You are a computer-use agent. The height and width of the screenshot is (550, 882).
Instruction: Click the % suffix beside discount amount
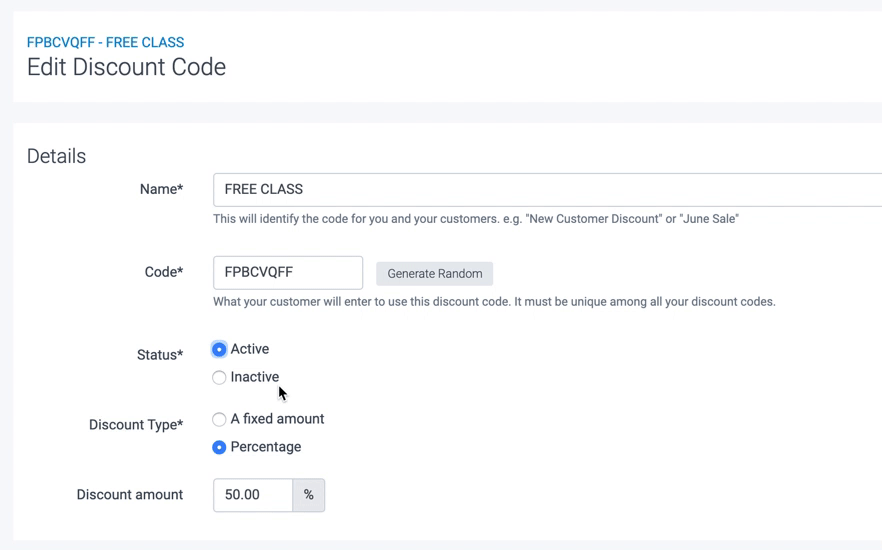[309, 495]
